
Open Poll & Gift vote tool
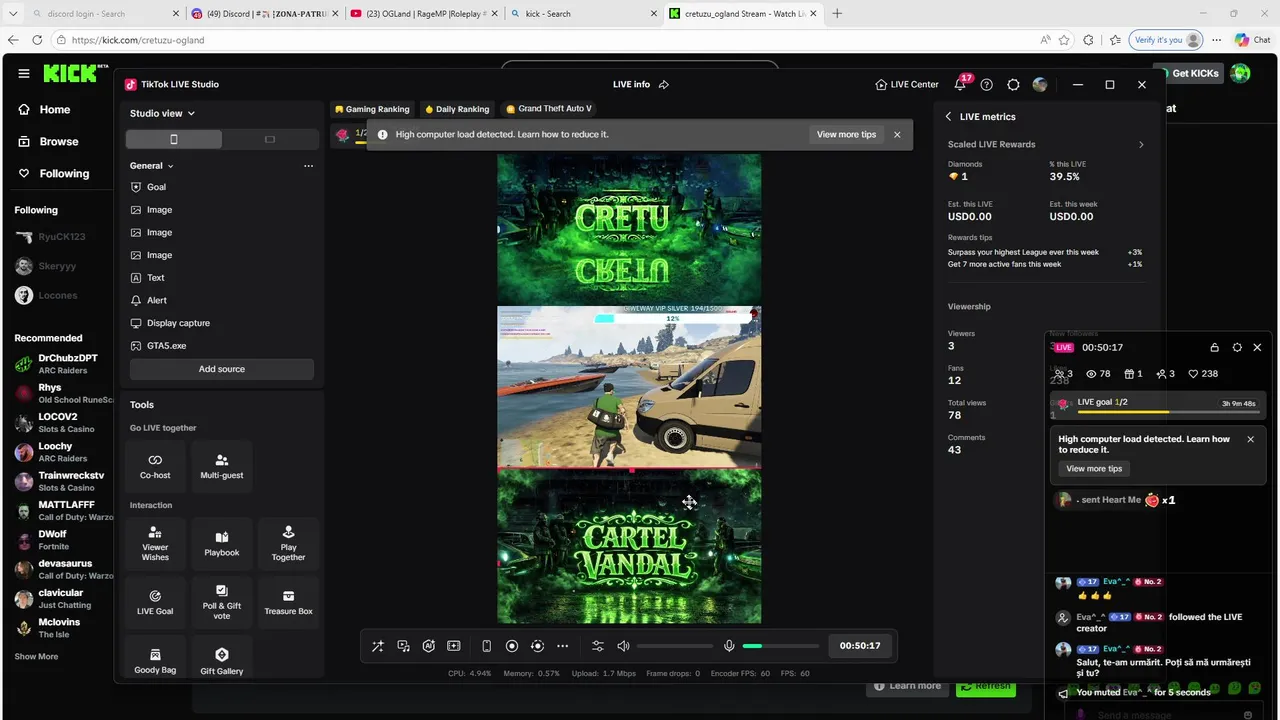coord(222,602)
